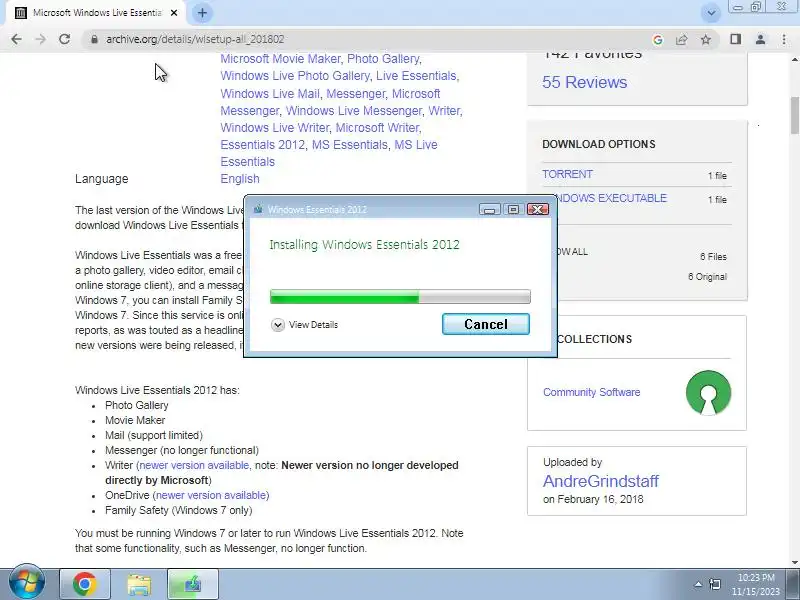Open the Live Essentials topic link
The image size is (800, 600).
click(x=416, y=76)
